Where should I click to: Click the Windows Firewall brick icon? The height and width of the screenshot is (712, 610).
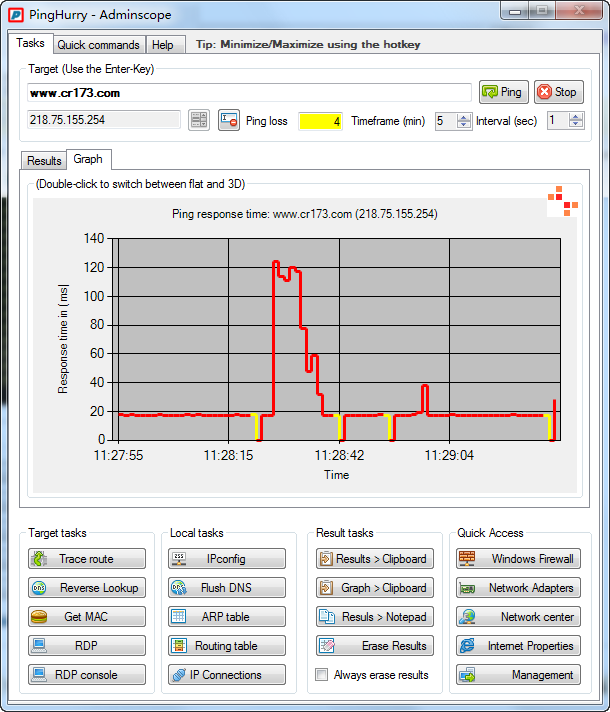click(467, 559)
